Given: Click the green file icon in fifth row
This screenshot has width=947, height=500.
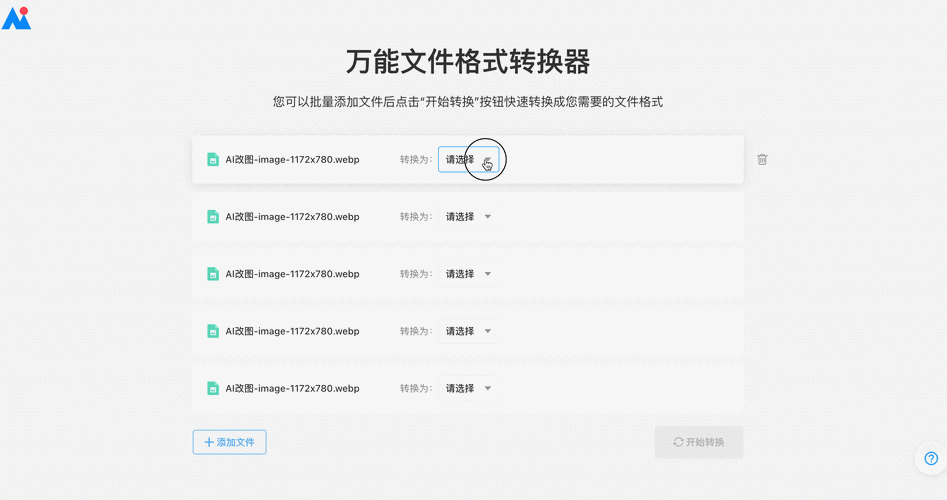Looking at the screenshot, I should [213, 388].
